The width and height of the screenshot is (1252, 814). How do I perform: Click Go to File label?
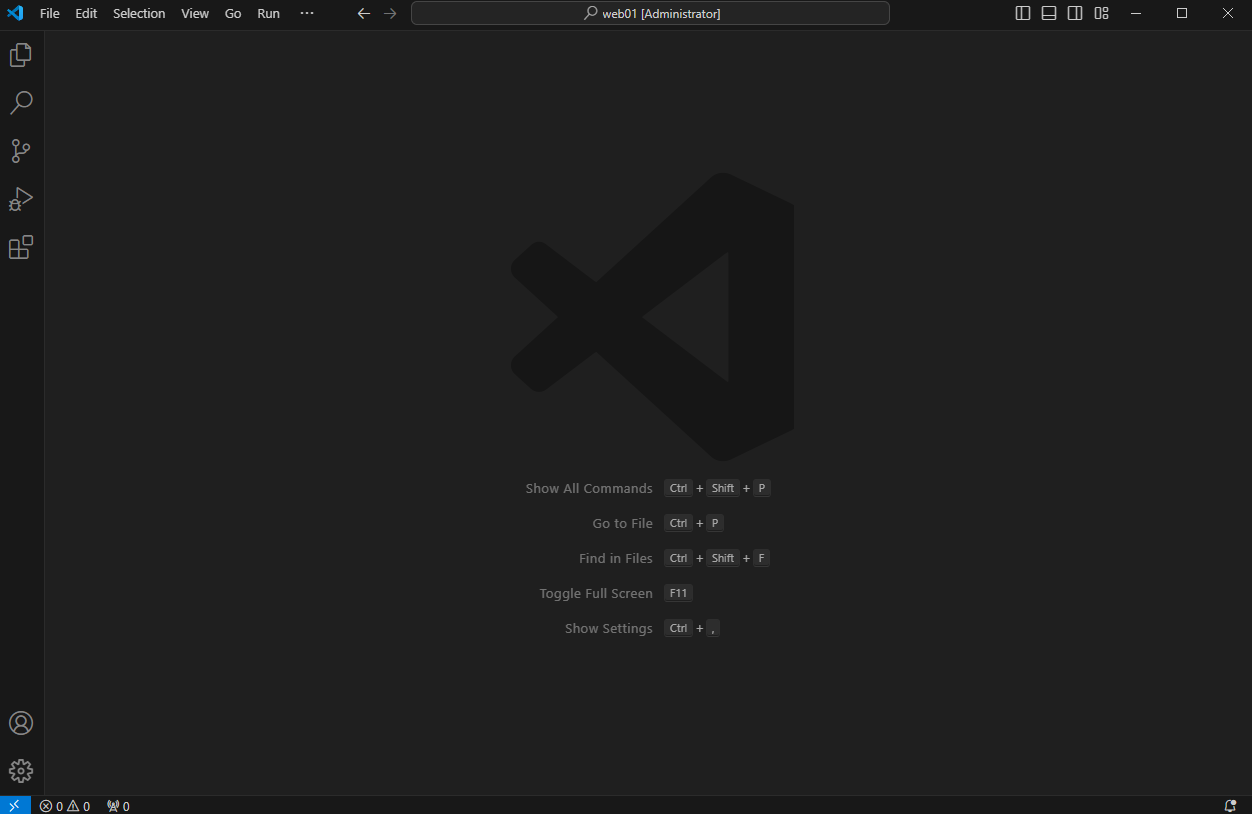coord(622,523)
